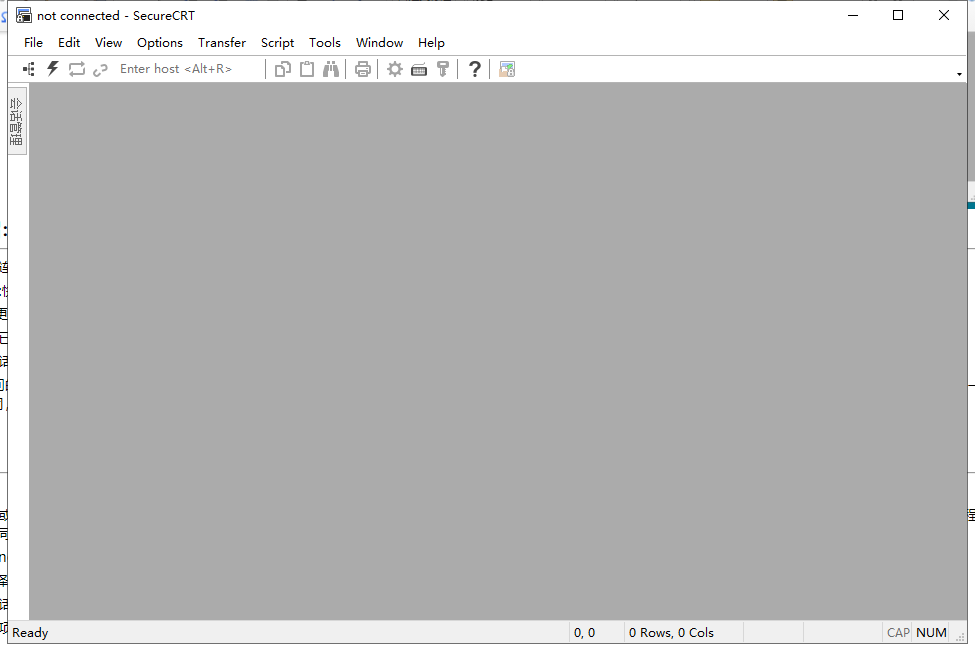Click the Ready status bar text
Screen dimensions: 975x651
[x=30, y=633]
